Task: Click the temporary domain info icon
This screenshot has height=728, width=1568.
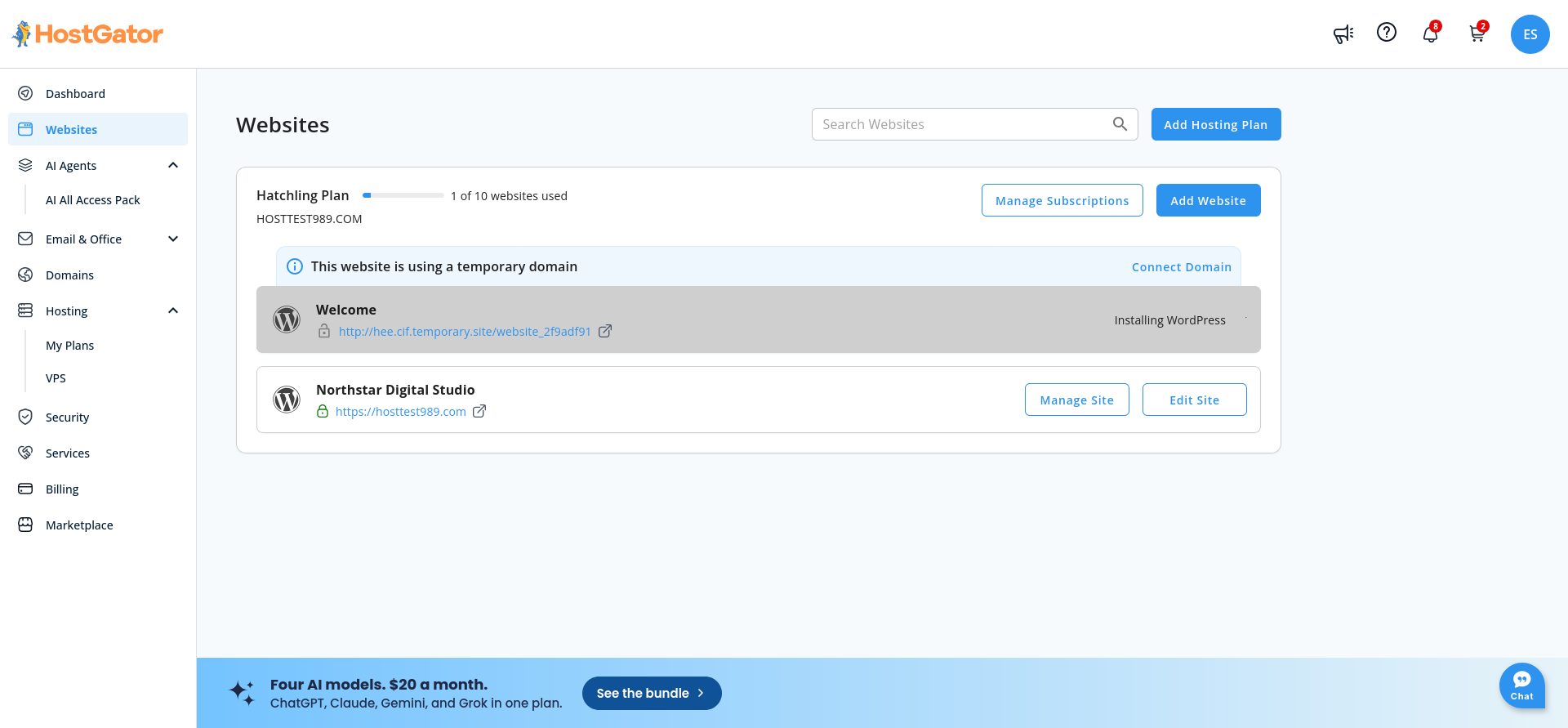Action: 295,266
